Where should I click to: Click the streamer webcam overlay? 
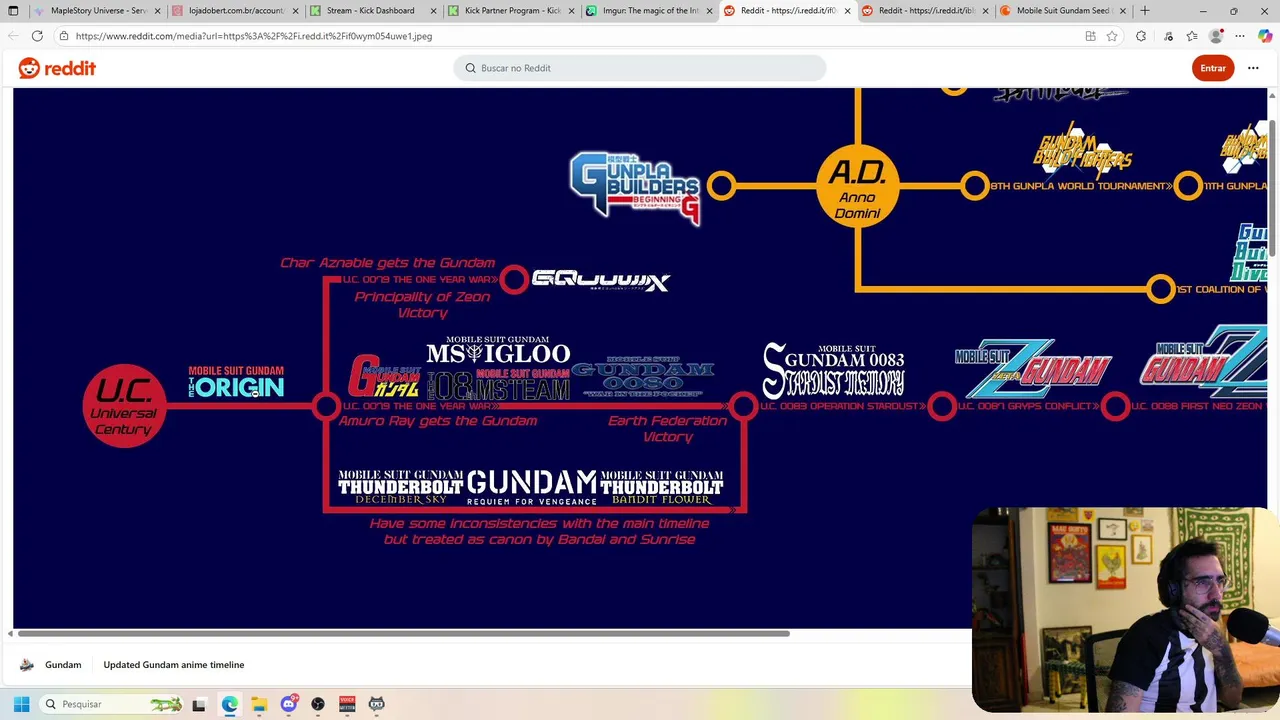click(x=1125, y=609)
